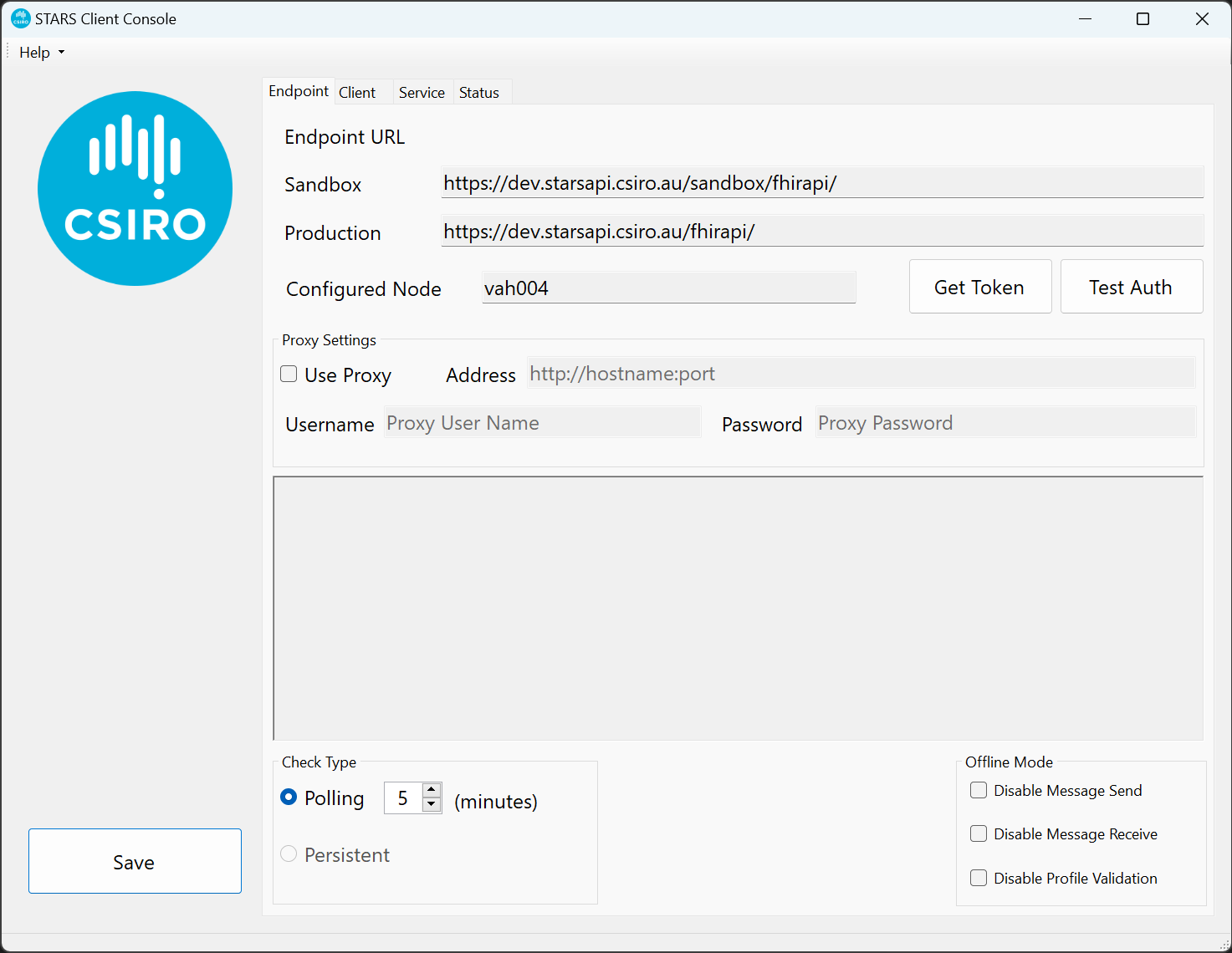
Task: Switch to the Client tab
Action: 357,92
